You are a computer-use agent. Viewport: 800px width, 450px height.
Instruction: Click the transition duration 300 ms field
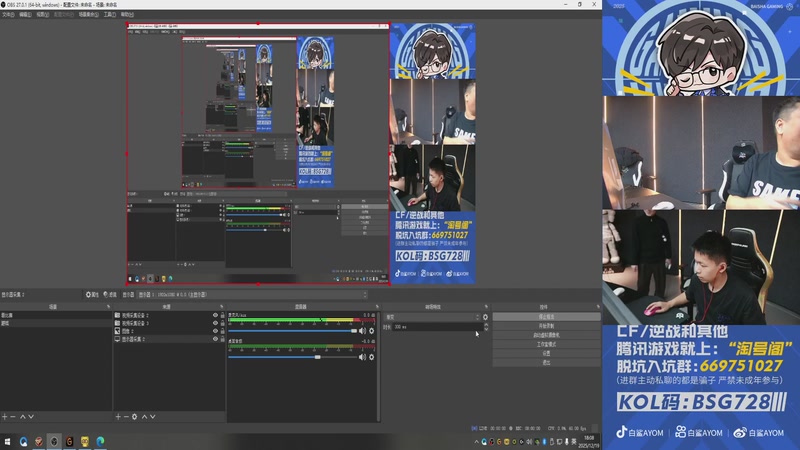coord(437,327)
